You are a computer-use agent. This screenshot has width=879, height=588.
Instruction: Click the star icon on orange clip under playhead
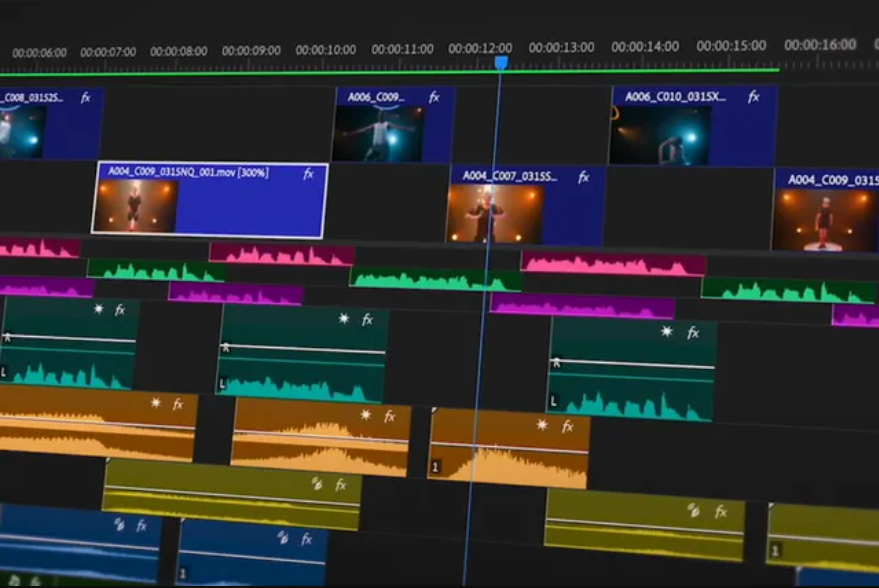tap(542, 425)
